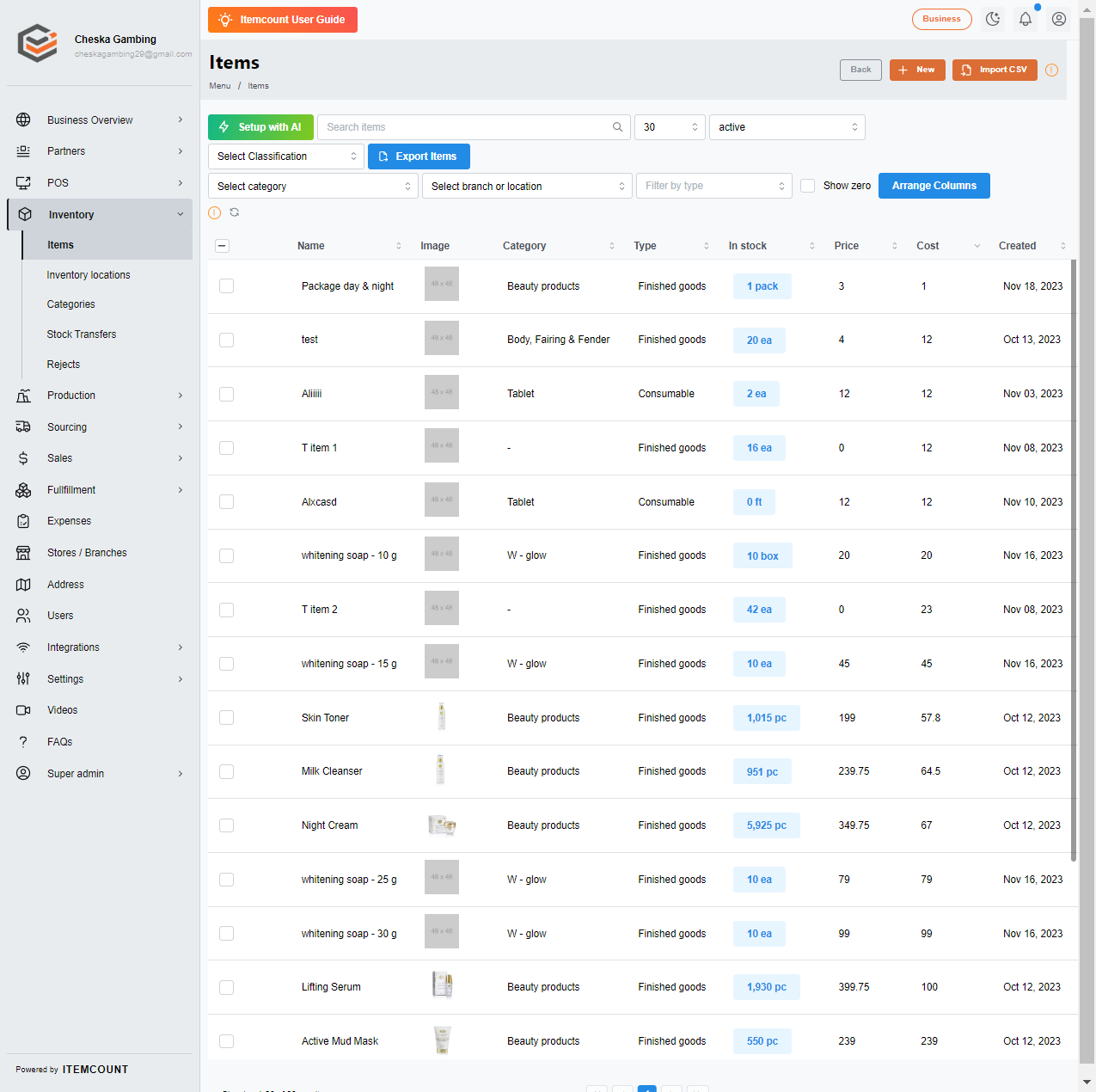The height and width of the screenshot is (1092, 1096).
Task: Open the Production menu item
Action: [x=100, y=396]
